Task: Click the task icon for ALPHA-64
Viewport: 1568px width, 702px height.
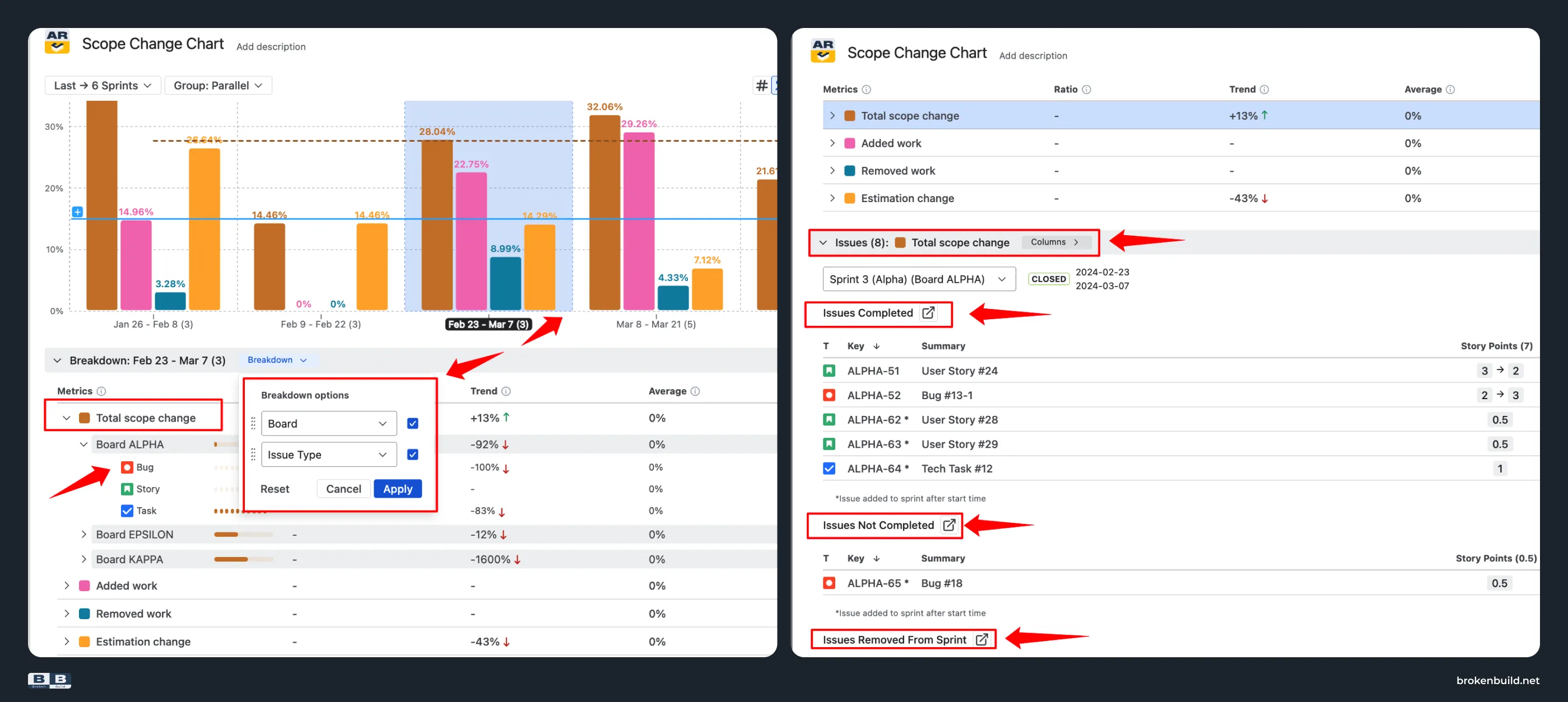Action: click(x=829, y=469)
